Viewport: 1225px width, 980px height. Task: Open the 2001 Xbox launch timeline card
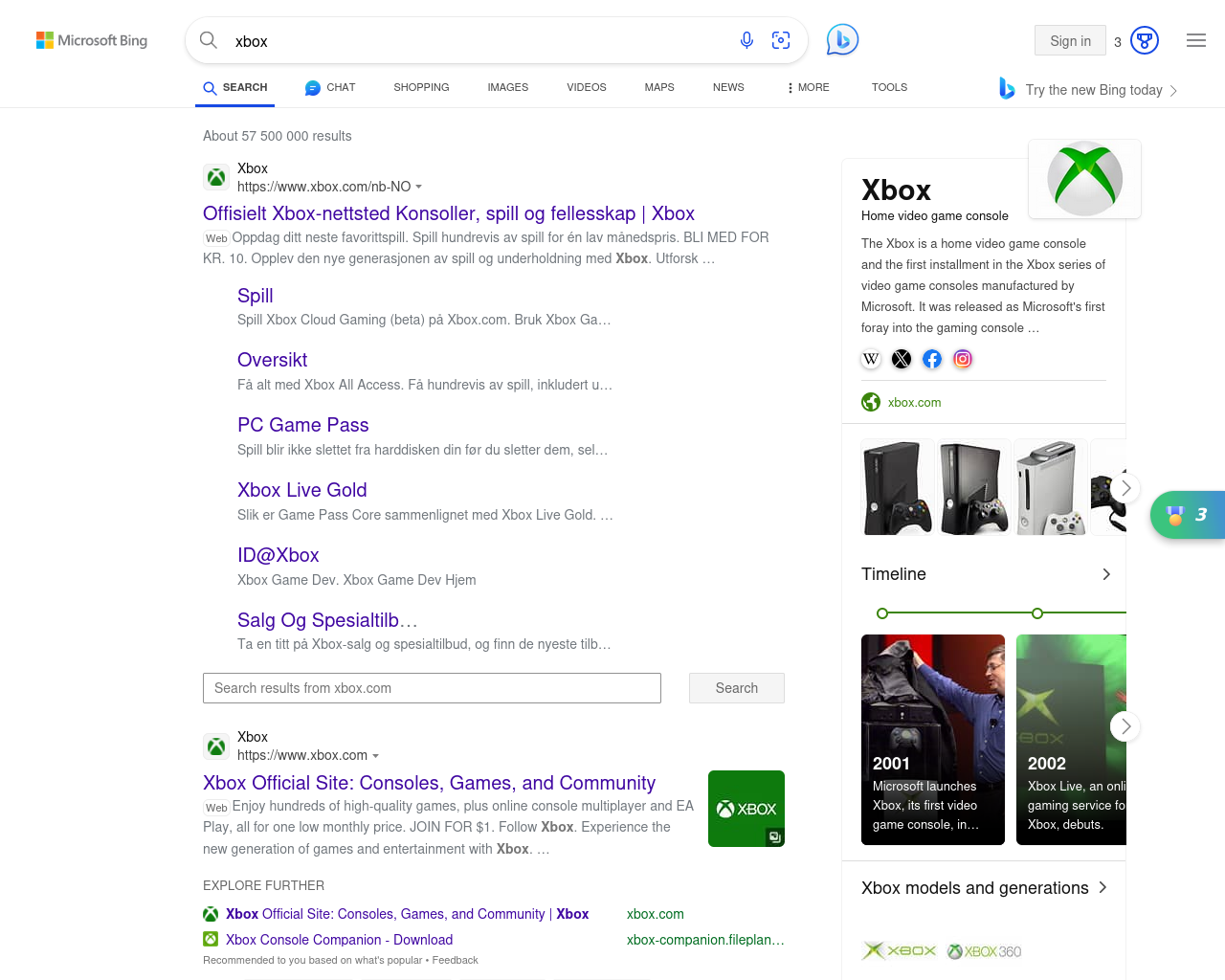click(x=933, y=739)
